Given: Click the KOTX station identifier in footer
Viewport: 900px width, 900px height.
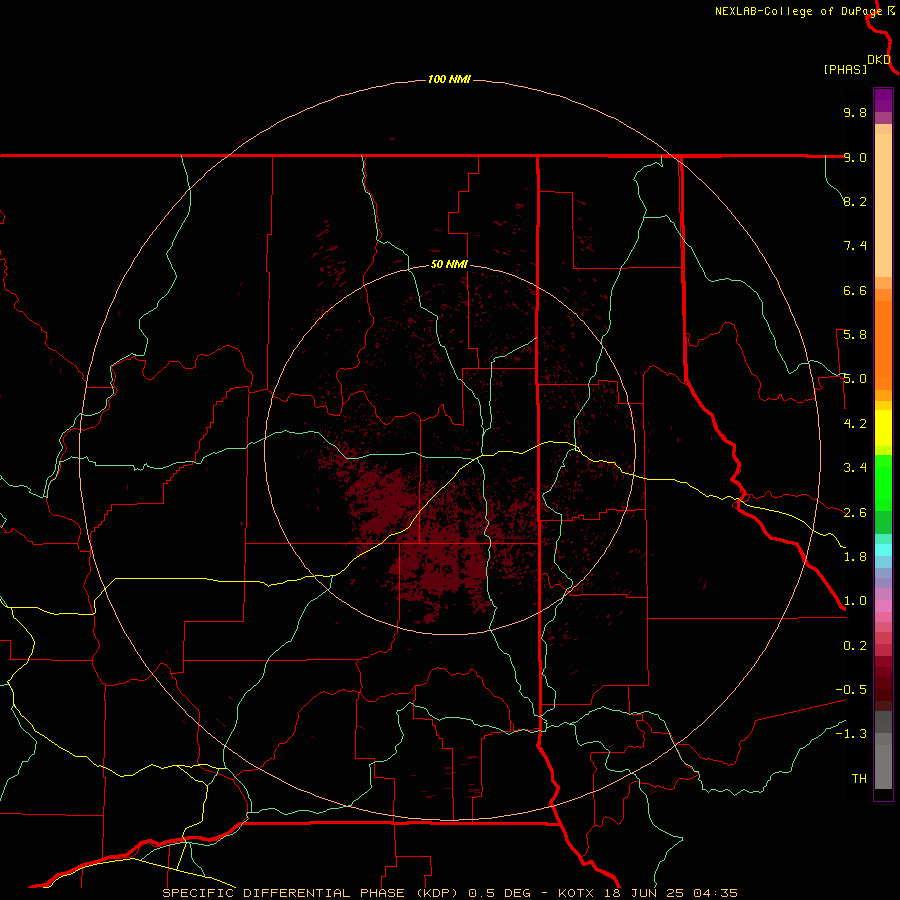Looking at the screenshot, I should pyautogui.click(x=578, y=893).
